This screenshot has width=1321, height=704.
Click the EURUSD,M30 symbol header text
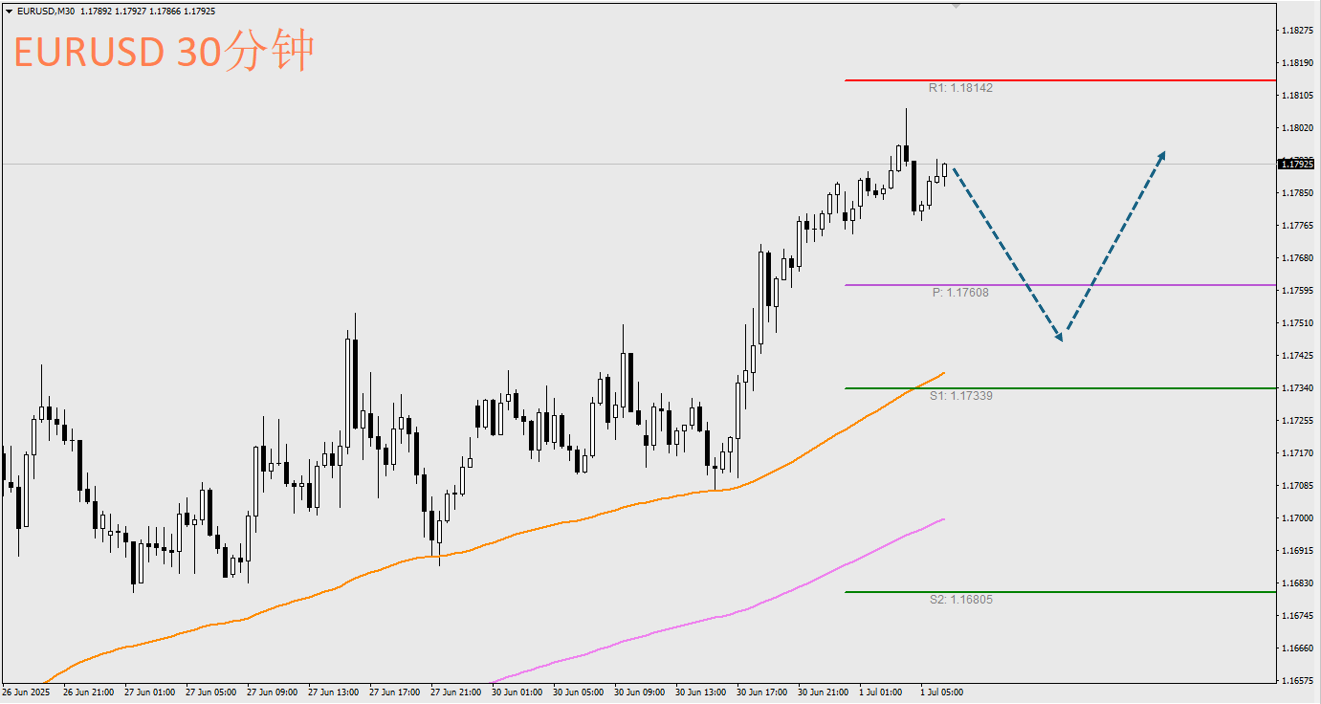coord(46,11)
